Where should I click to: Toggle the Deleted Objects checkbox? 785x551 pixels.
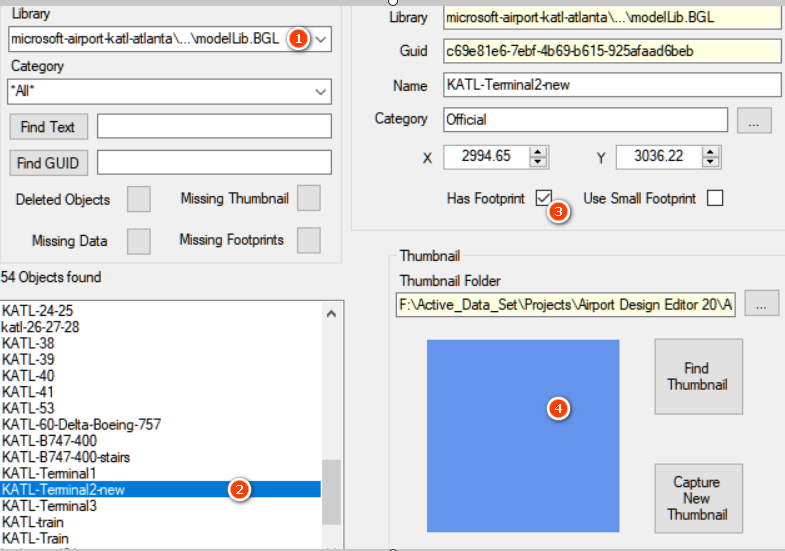pyautogui.click(x=139, y=199)
